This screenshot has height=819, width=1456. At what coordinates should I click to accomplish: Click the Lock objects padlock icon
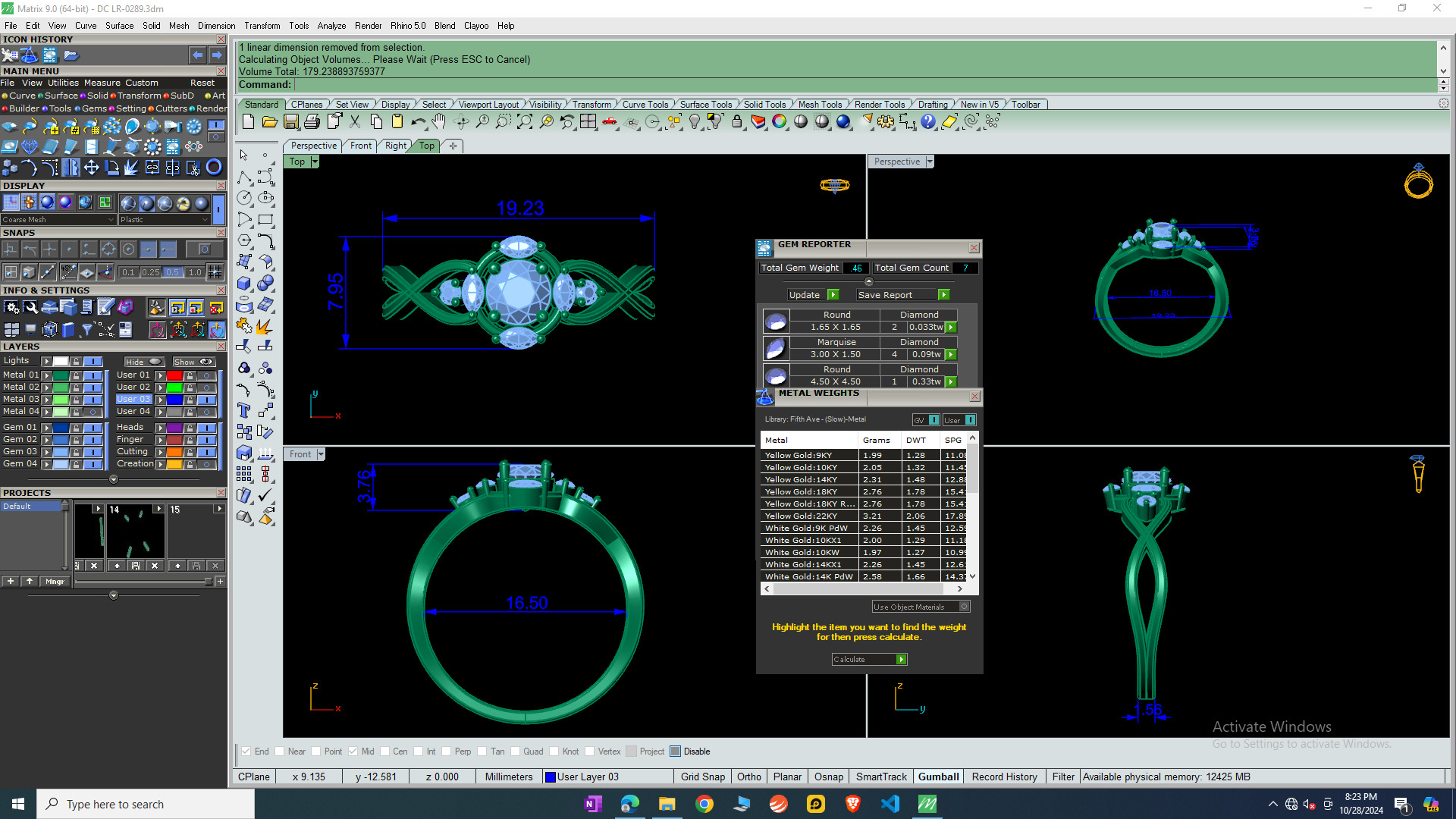coord(736,122)
